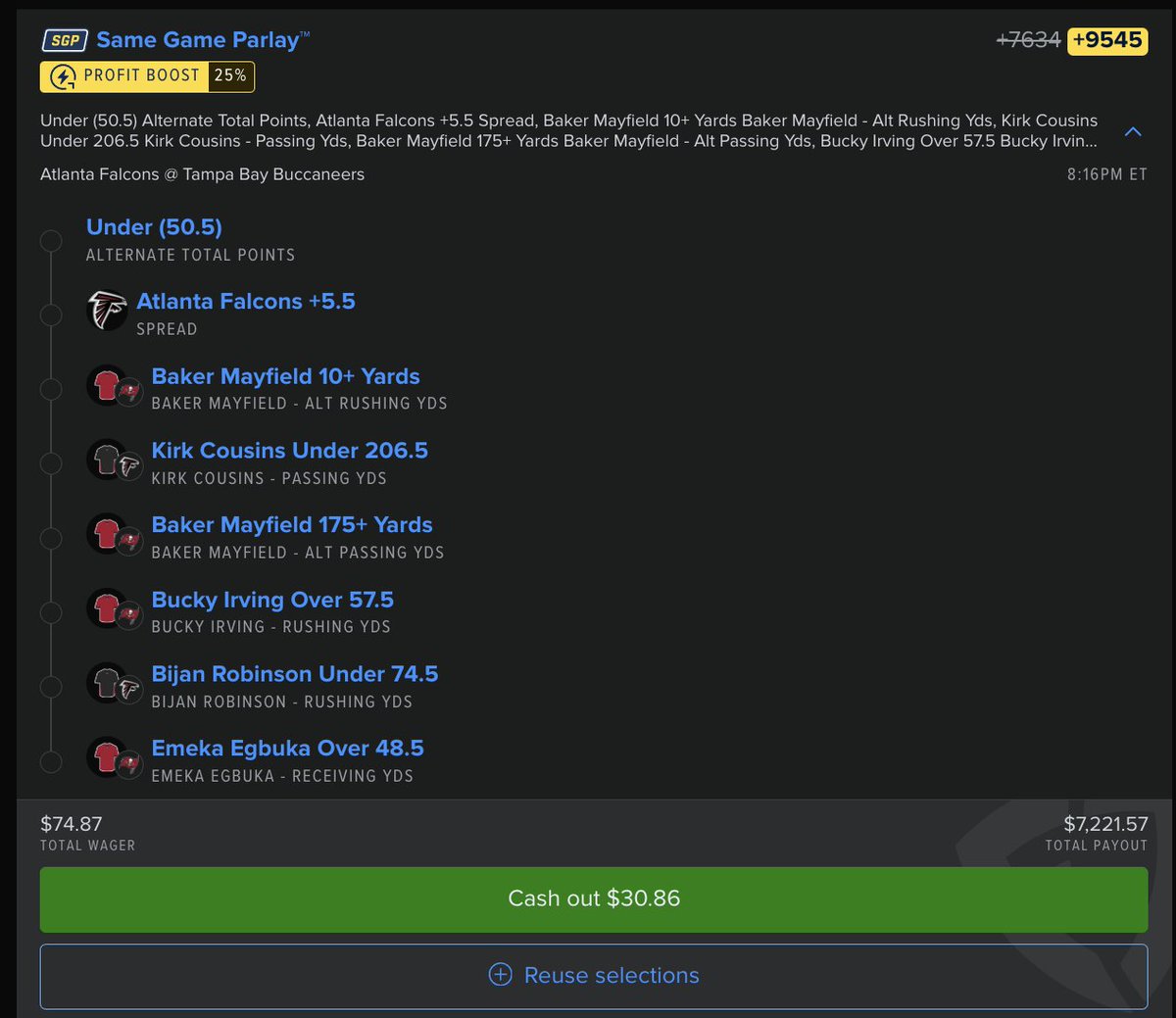
Task: Click the status circle beside Kirk Cousins Under 206.5
Action: [51, 463]
